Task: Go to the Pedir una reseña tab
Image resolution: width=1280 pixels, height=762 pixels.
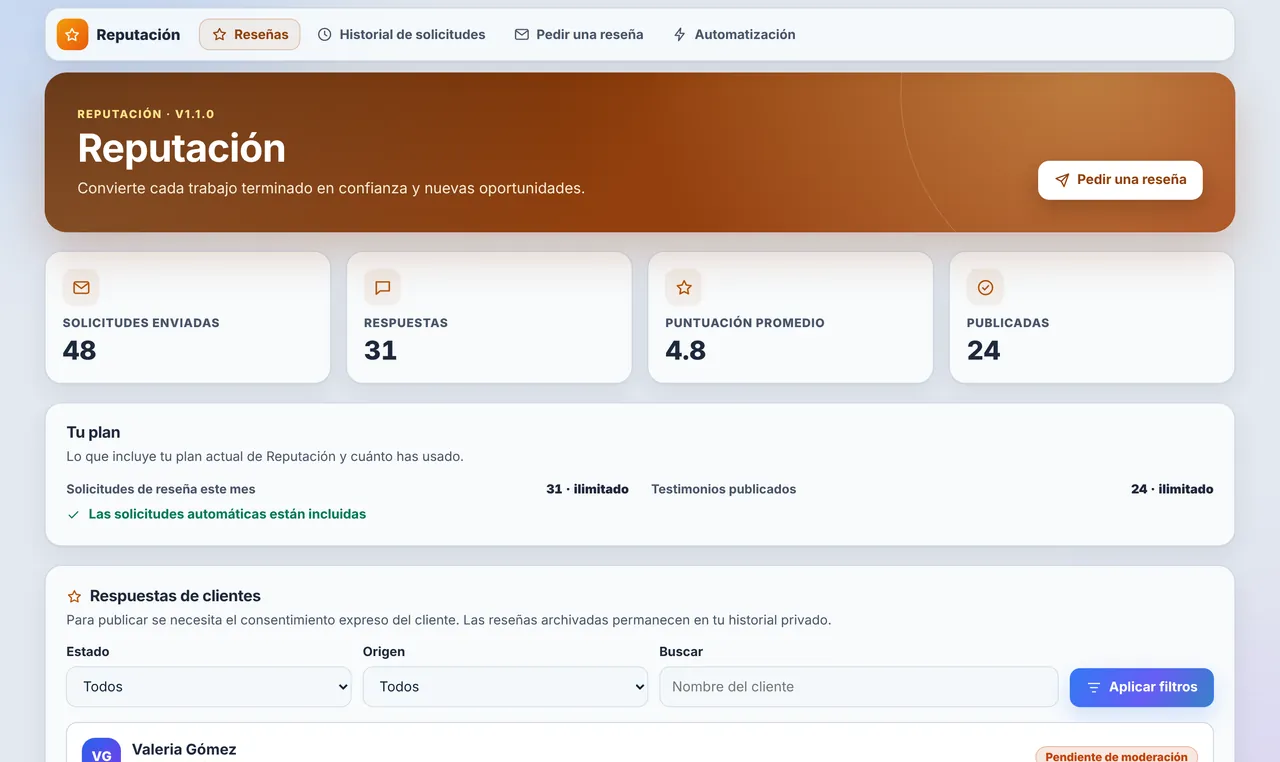Action: (579, 34)
